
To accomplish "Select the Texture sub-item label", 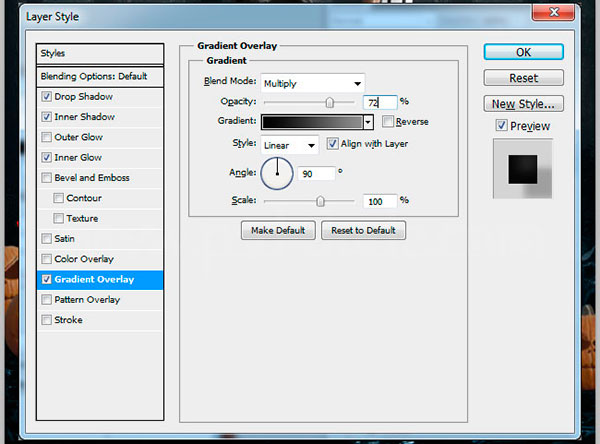I will (x=82, y=218).
